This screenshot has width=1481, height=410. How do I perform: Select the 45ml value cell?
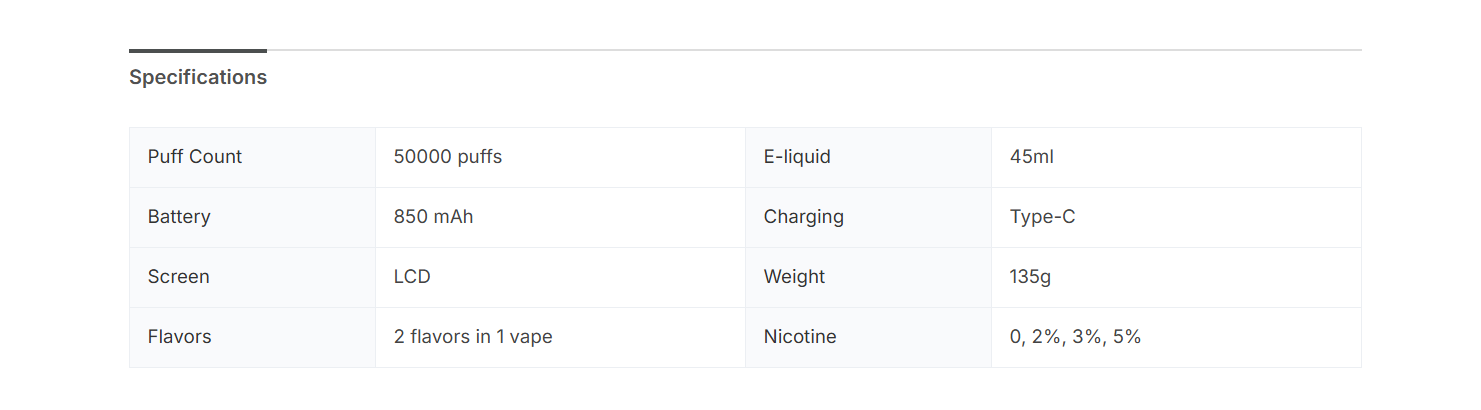click(1032, 157)
